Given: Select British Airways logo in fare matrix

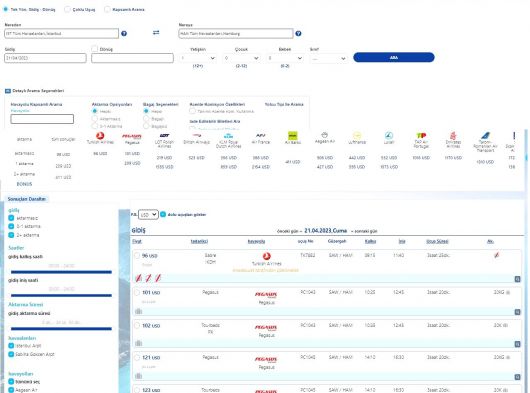Looking at the screenshot, I should tap(196, 136).
